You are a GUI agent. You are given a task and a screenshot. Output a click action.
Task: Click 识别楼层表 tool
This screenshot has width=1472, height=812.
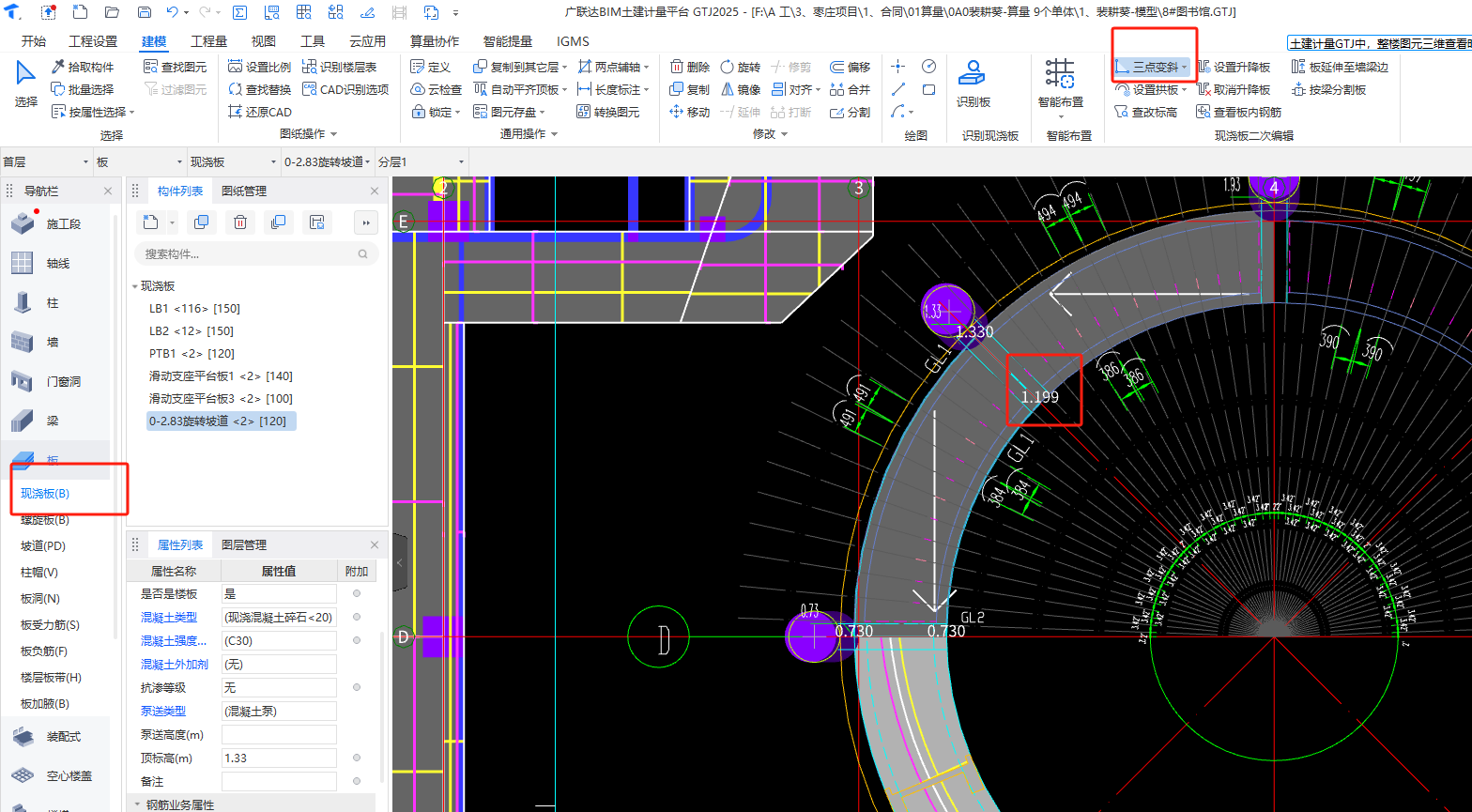[x=340, y=67]
